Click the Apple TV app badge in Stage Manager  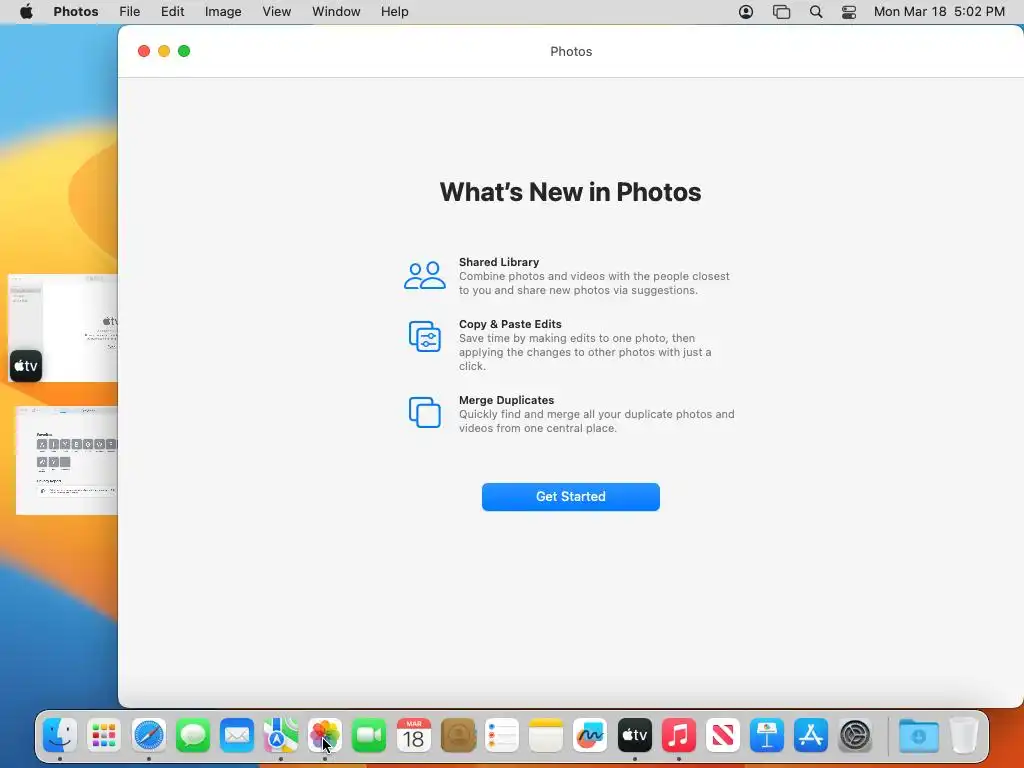[26, 366]
